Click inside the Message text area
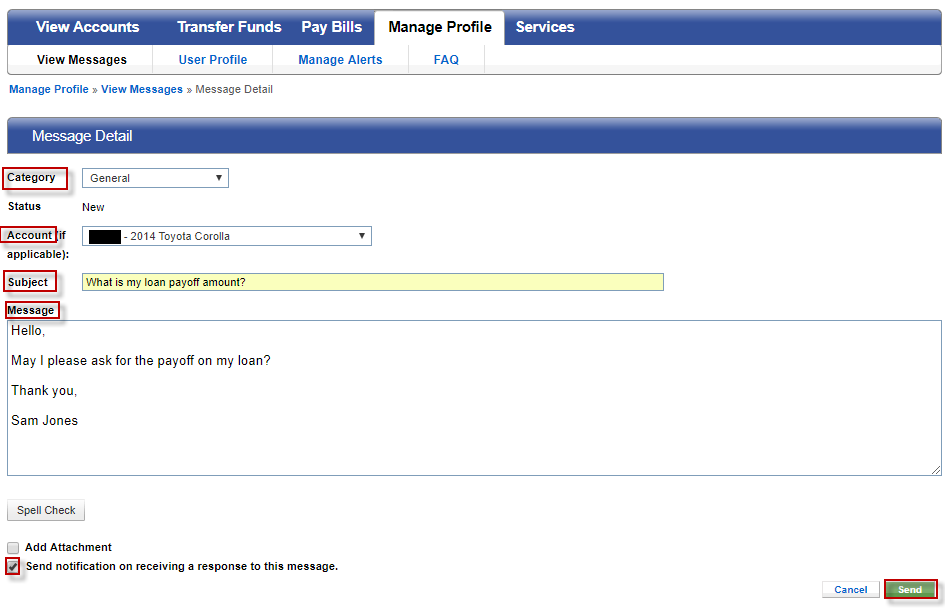 pos(474,398)
